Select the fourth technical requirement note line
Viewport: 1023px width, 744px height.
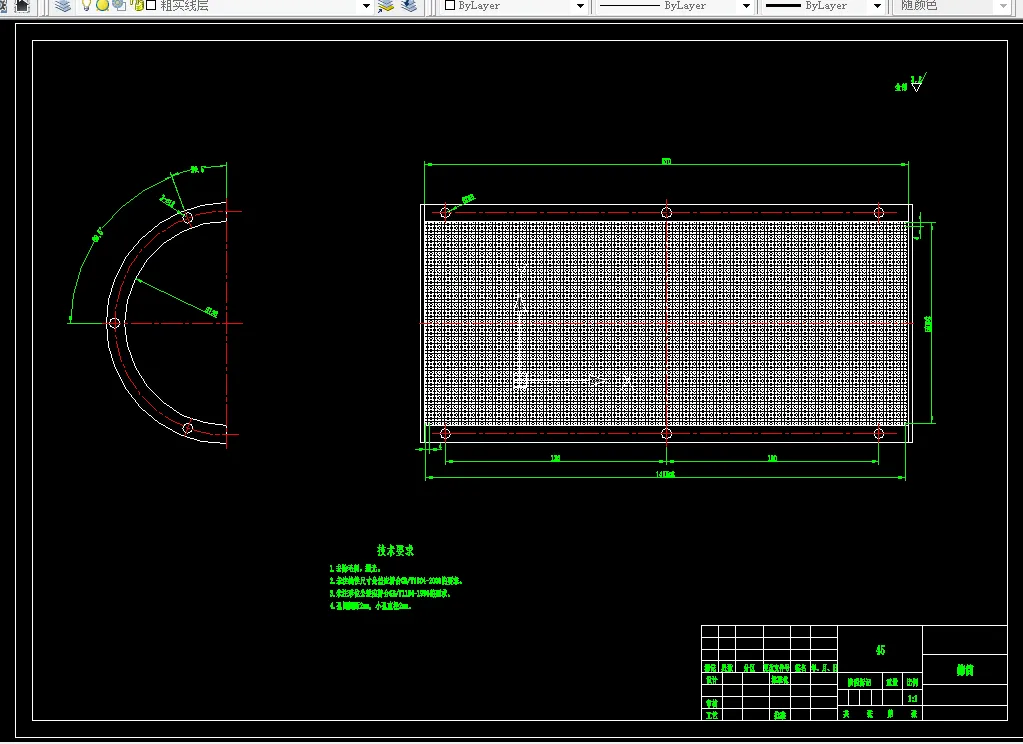(x=370, y=606)
